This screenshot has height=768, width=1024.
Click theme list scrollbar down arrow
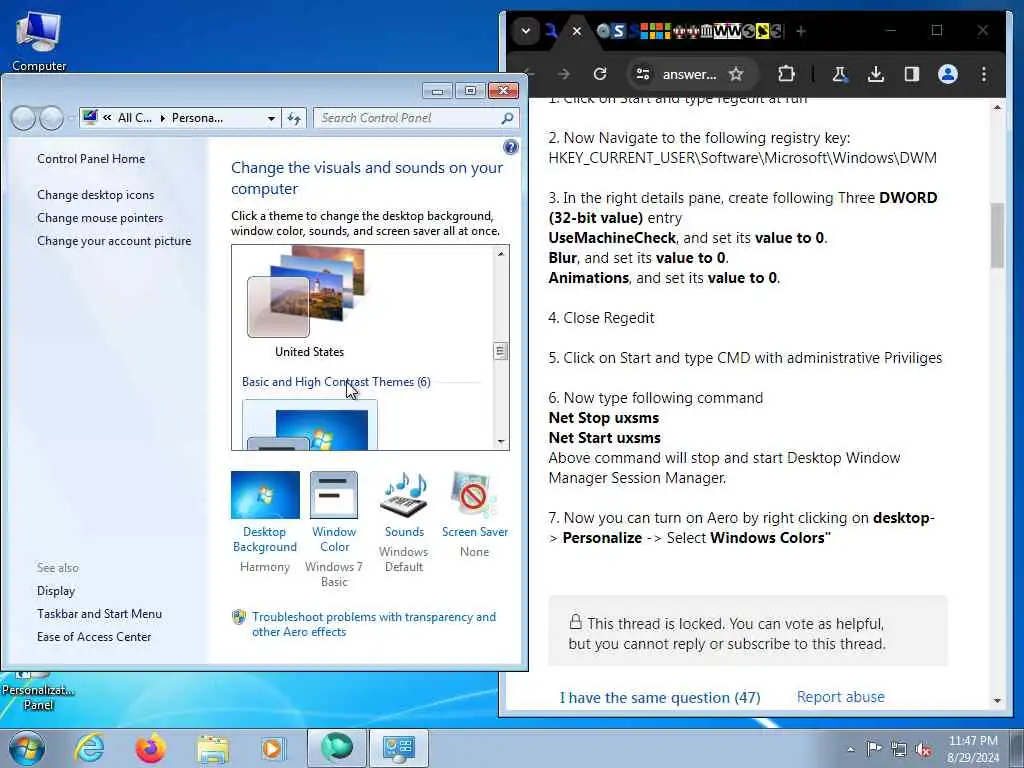501,441
